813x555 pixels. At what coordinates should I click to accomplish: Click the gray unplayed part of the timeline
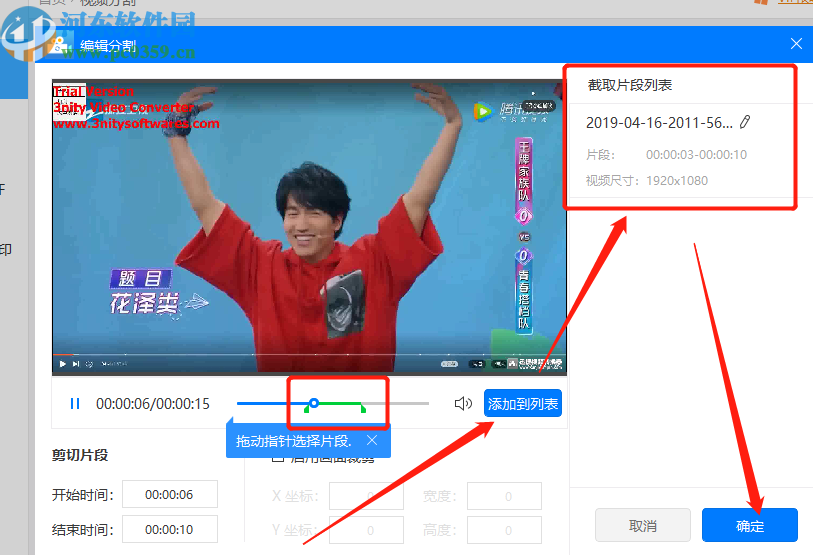click(x=398, y=403)
